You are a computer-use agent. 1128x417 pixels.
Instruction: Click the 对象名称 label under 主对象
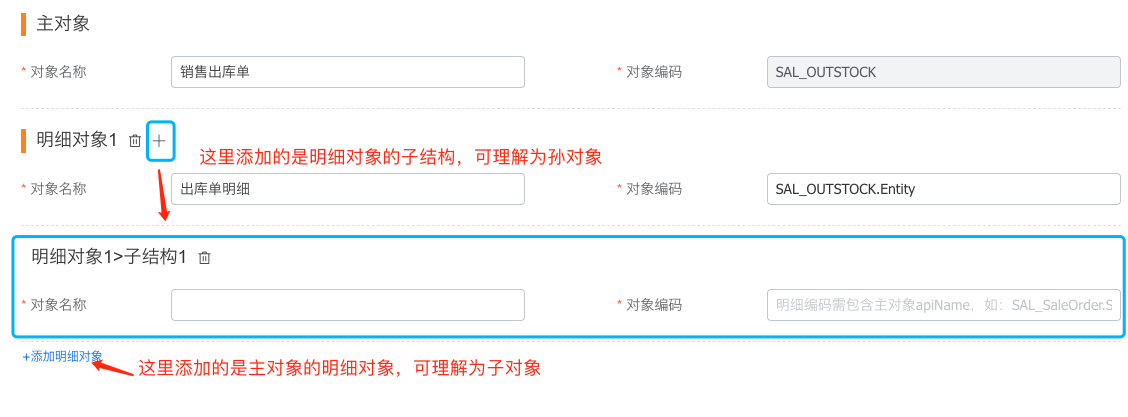[x=58, y=72]
